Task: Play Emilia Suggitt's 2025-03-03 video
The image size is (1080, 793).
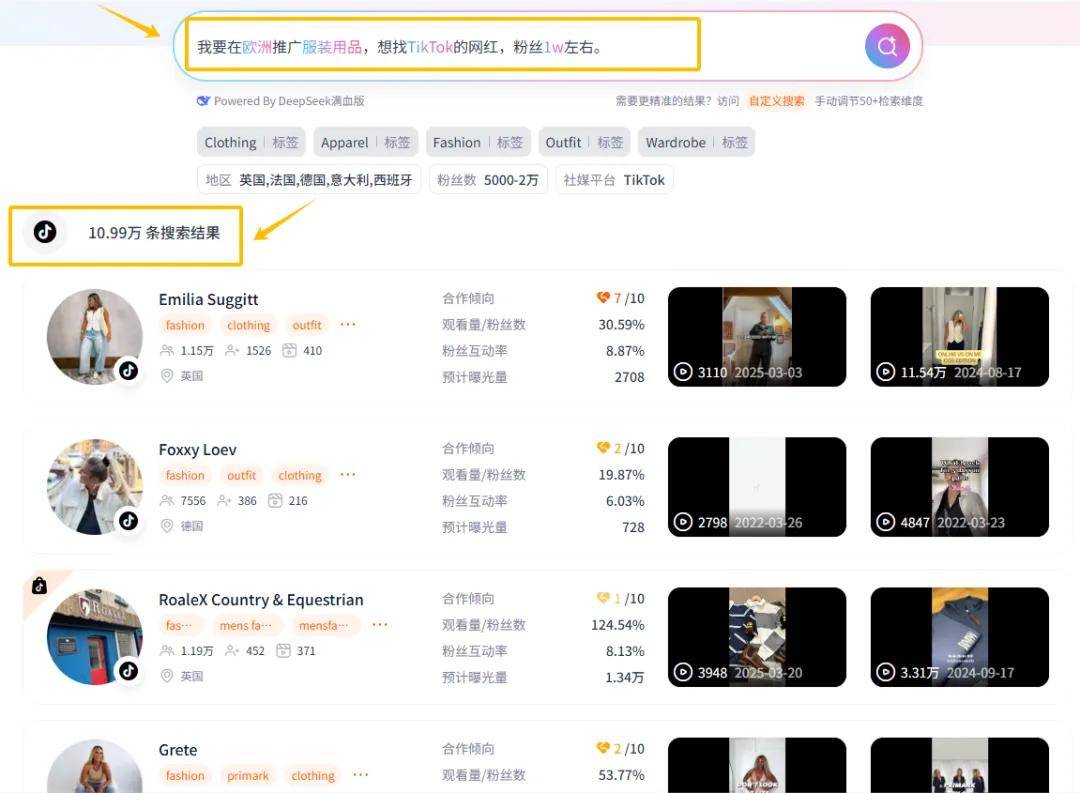Action: (x=757, y=337)
